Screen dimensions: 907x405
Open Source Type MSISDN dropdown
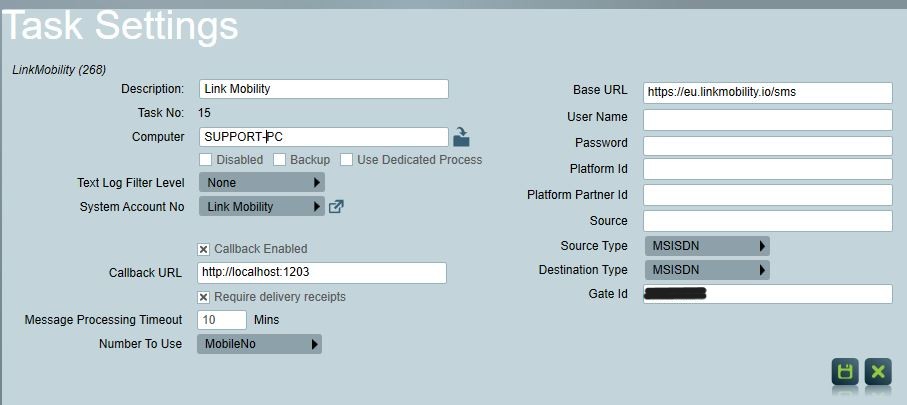(707, 246)
